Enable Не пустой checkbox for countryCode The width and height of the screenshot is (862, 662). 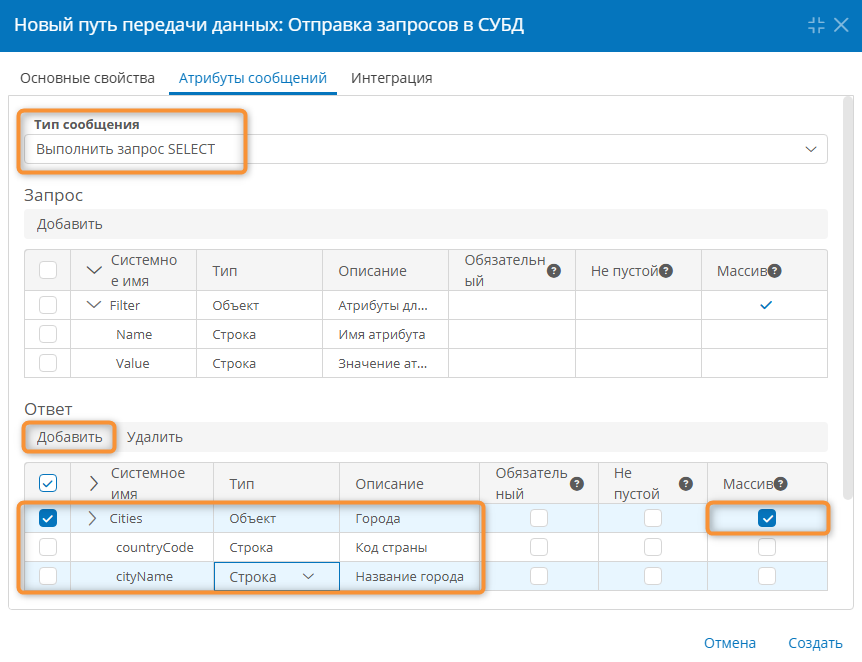(x=653, y=547)
